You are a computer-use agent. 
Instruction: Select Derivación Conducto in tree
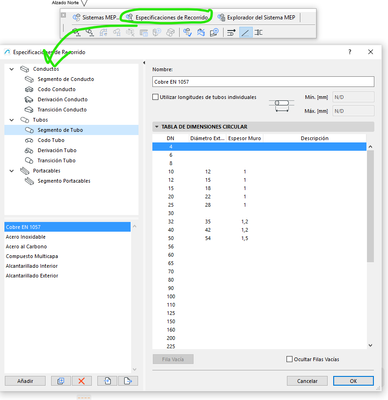click(63, 100)
